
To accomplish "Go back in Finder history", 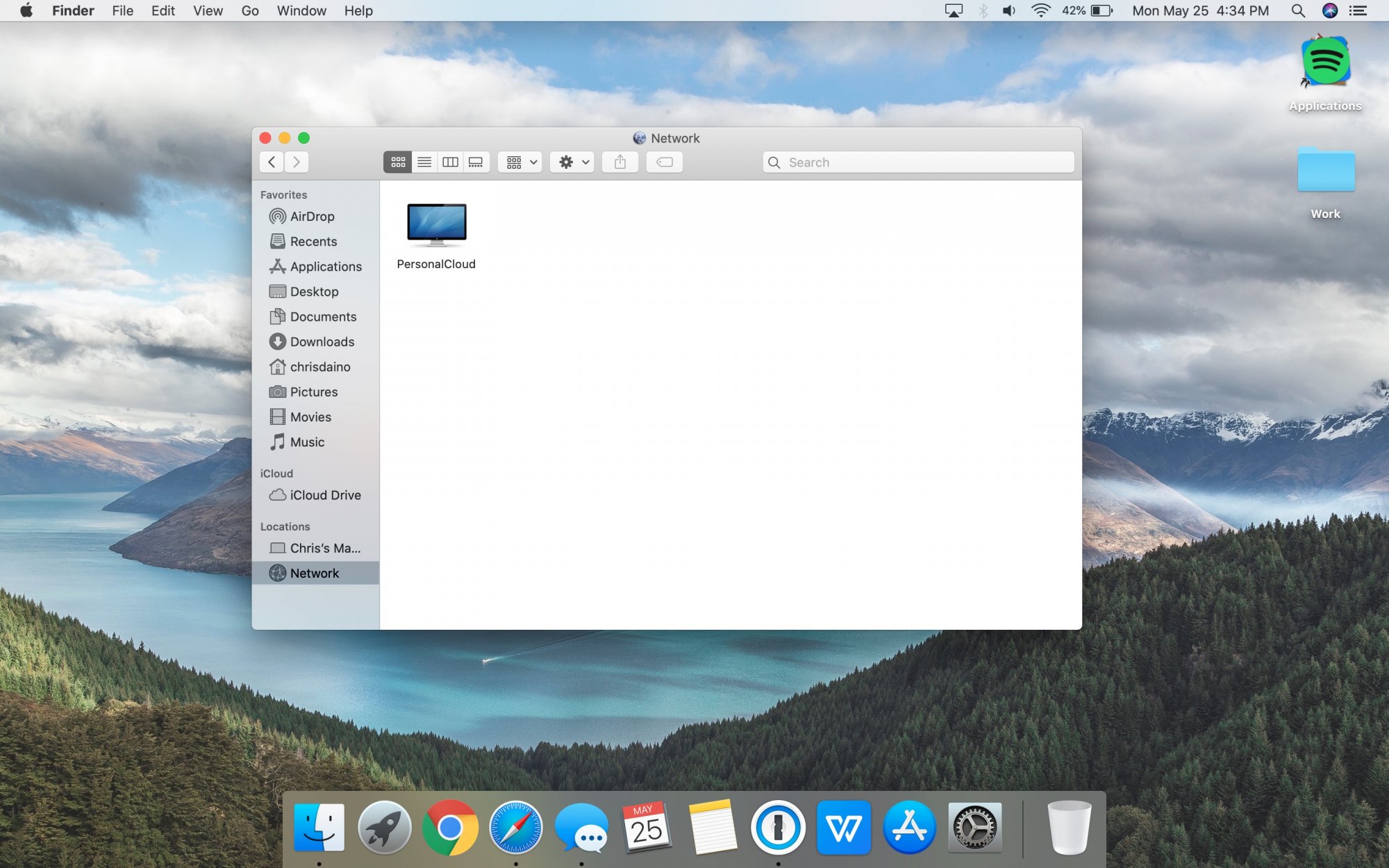I will click(272, 162).
